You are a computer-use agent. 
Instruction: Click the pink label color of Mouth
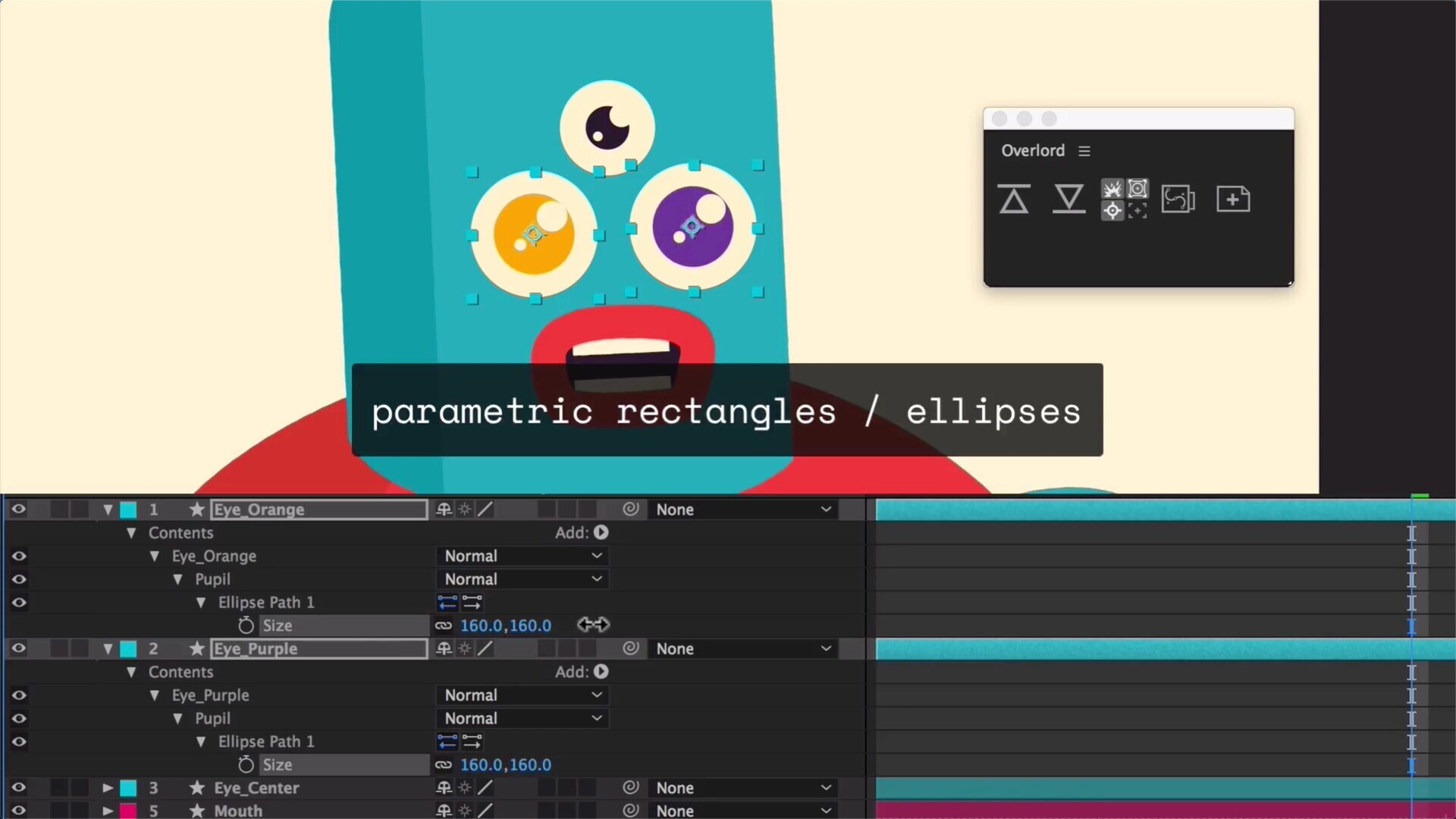click(128, 810)
